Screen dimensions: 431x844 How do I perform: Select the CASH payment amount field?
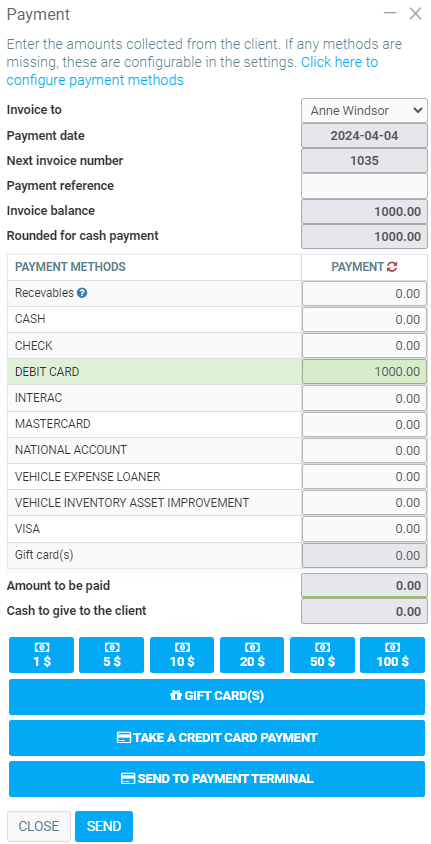[364, 320]
